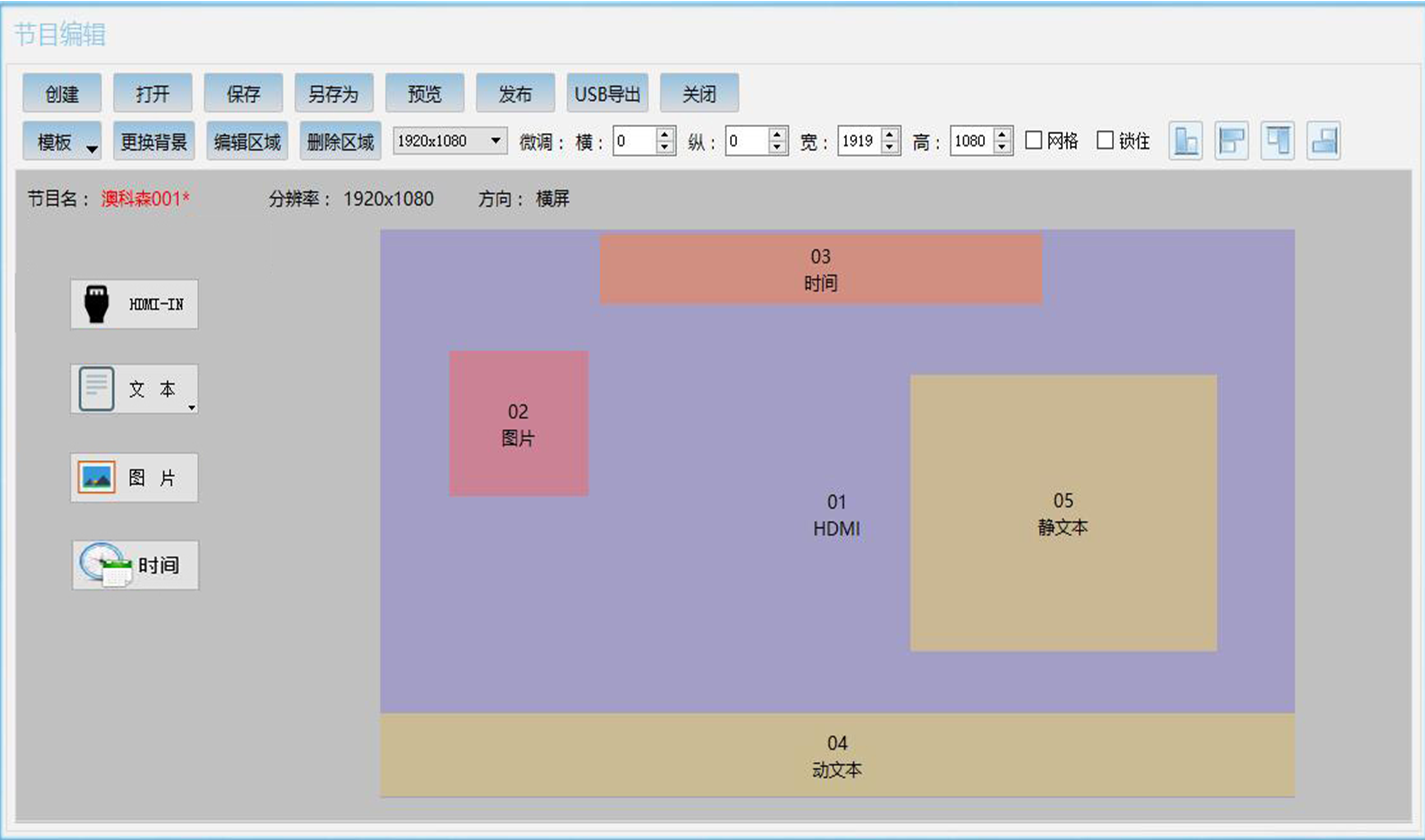
Task: Insert a 时间 (time) widget
Action: coord(135,565)
